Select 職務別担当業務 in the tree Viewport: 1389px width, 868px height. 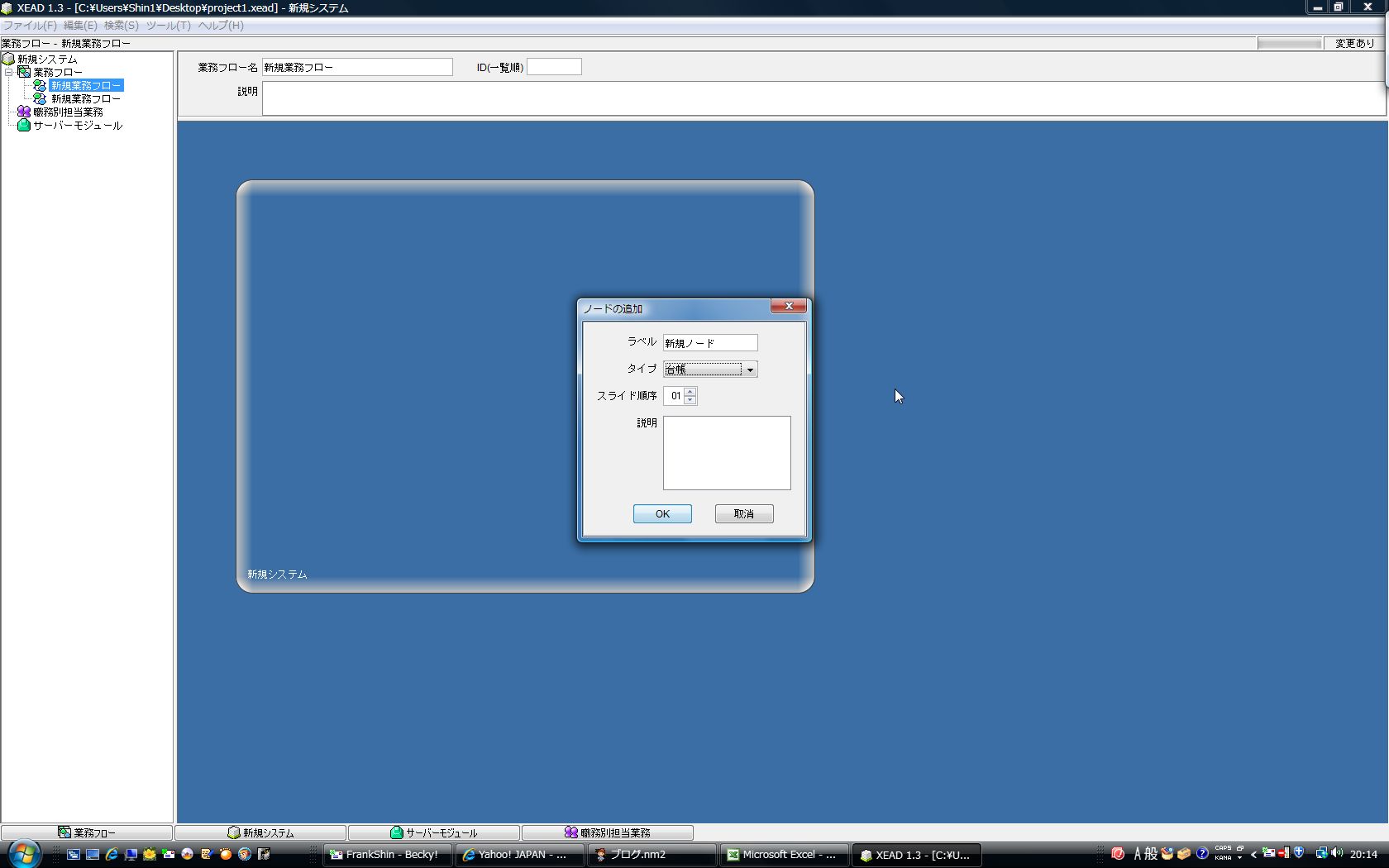(x=68, y=112)
